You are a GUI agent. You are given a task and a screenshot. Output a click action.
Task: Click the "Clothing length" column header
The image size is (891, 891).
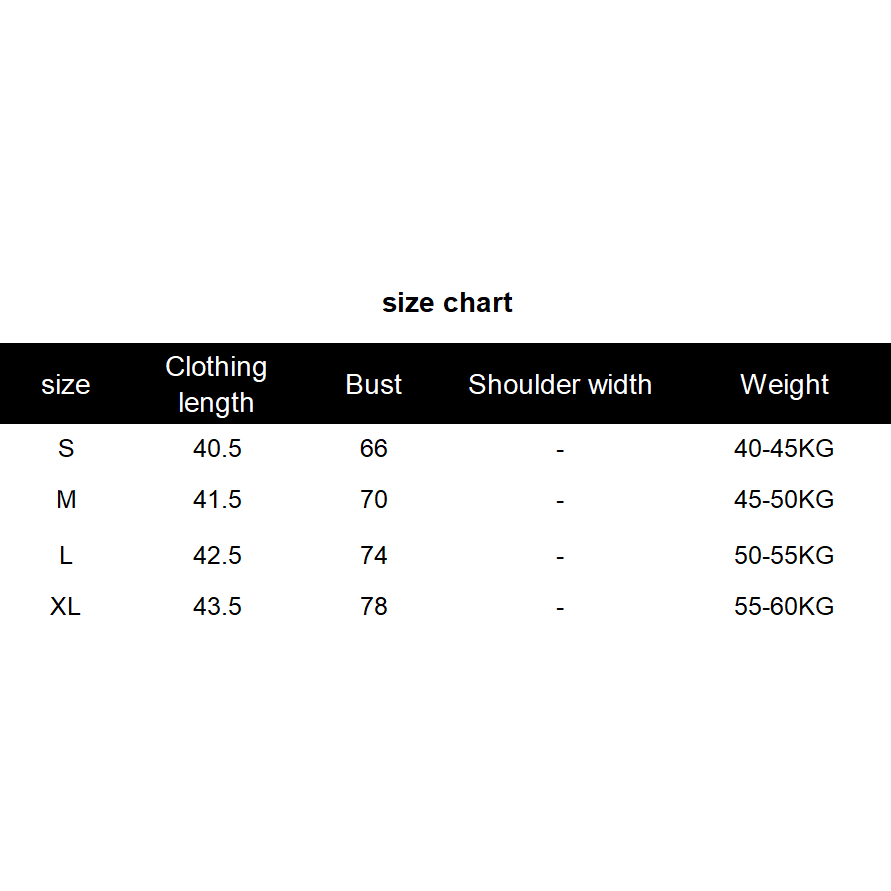[x=216, y=385]
